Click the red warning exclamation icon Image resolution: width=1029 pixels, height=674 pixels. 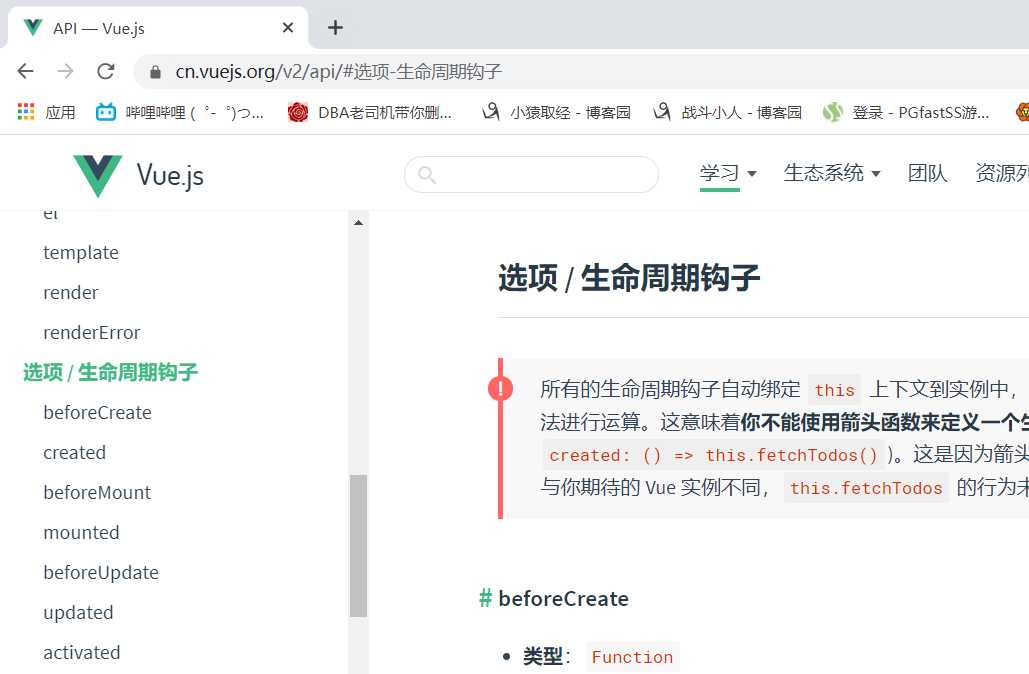(x=500, y=388)
